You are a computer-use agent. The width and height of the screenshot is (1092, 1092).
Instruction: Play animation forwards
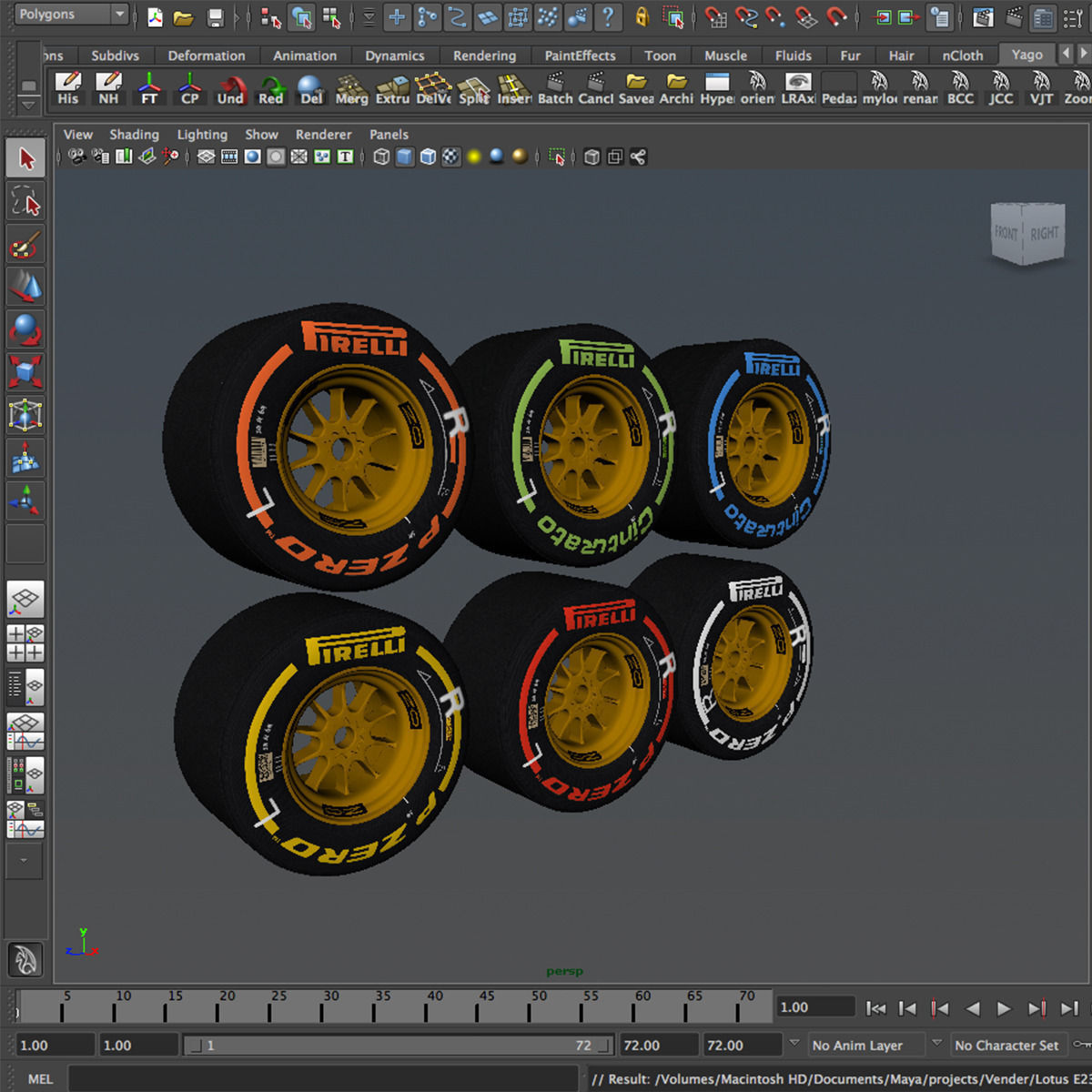click(x=1004, y=1007)
